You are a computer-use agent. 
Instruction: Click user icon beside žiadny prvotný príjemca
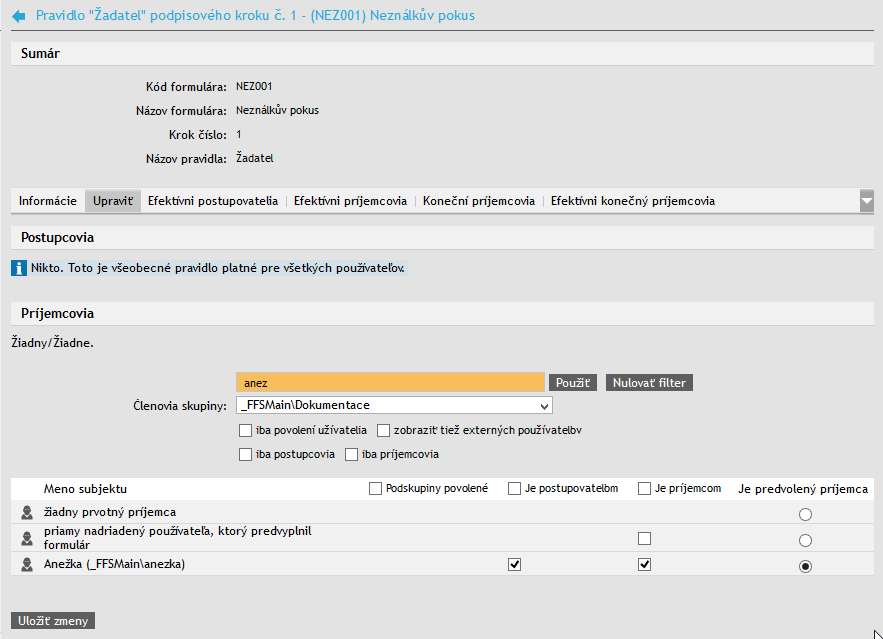click(x=27, y=512)
